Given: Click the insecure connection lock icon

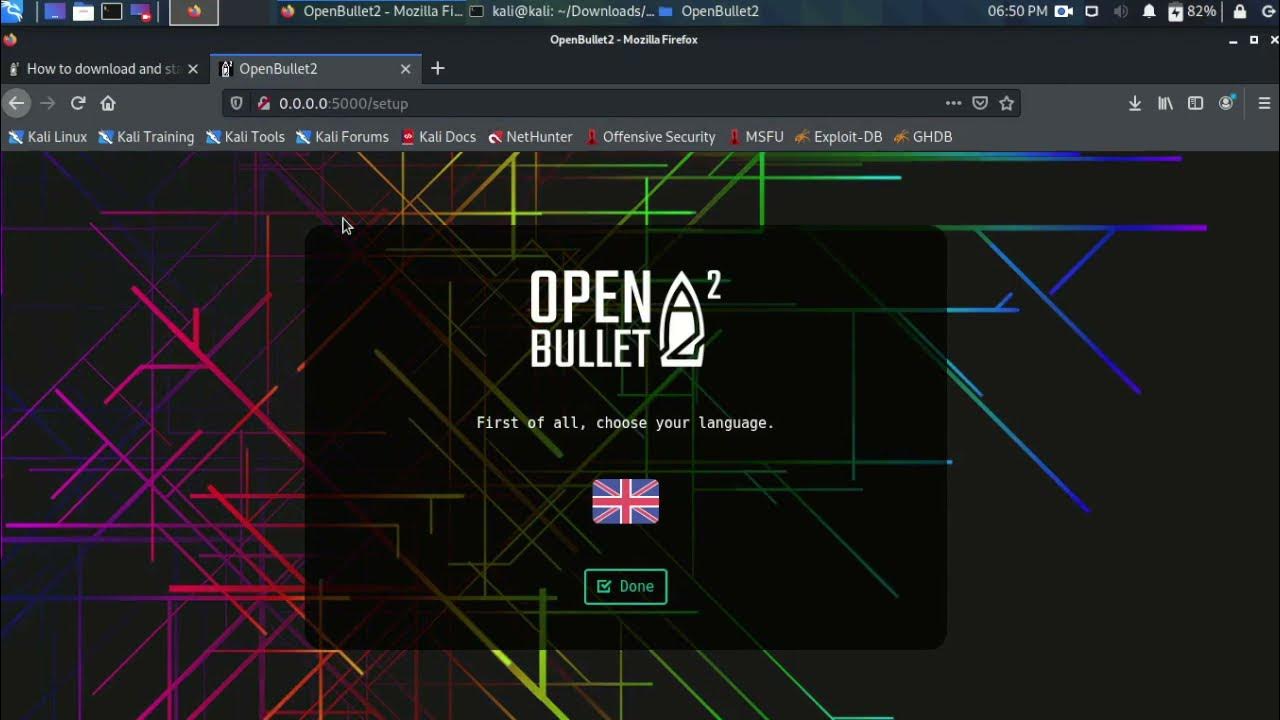Looking at the screenshot, I should click(263, 103).
